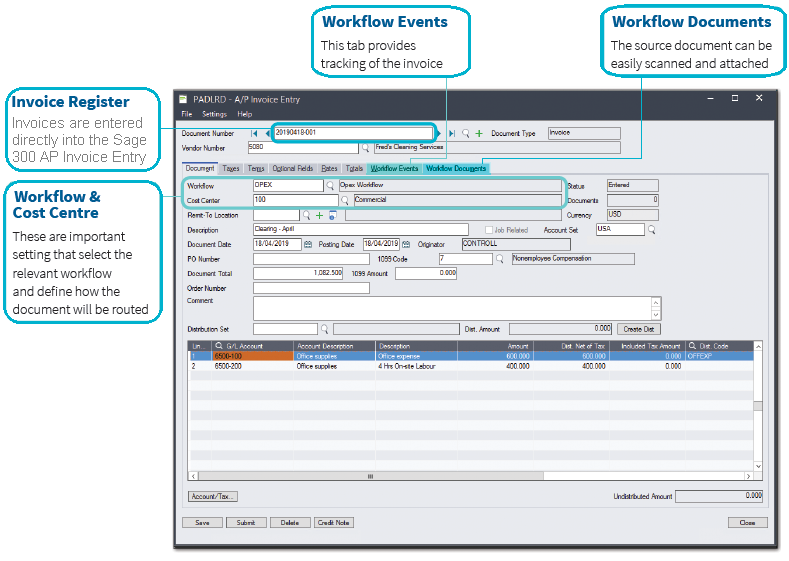Open the Account Set finder icon

click(x=652, y=230)
